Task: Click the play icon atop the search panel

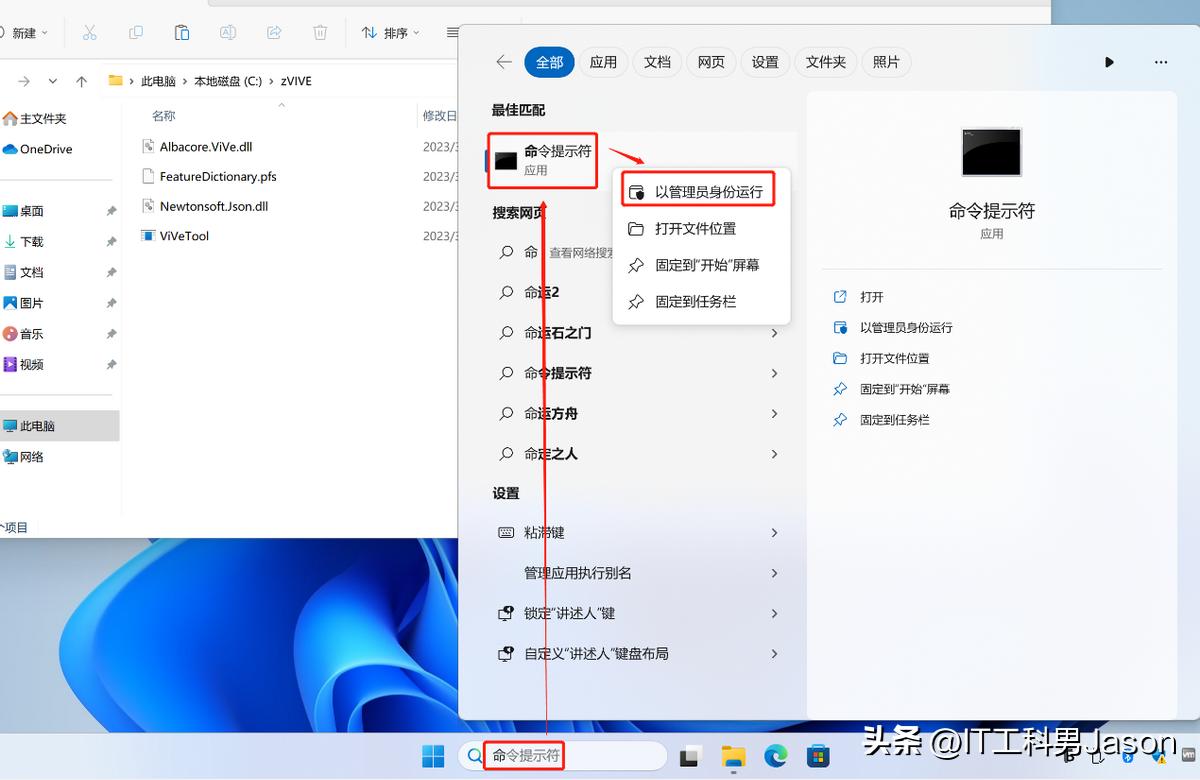Action: pos(1109,61)
